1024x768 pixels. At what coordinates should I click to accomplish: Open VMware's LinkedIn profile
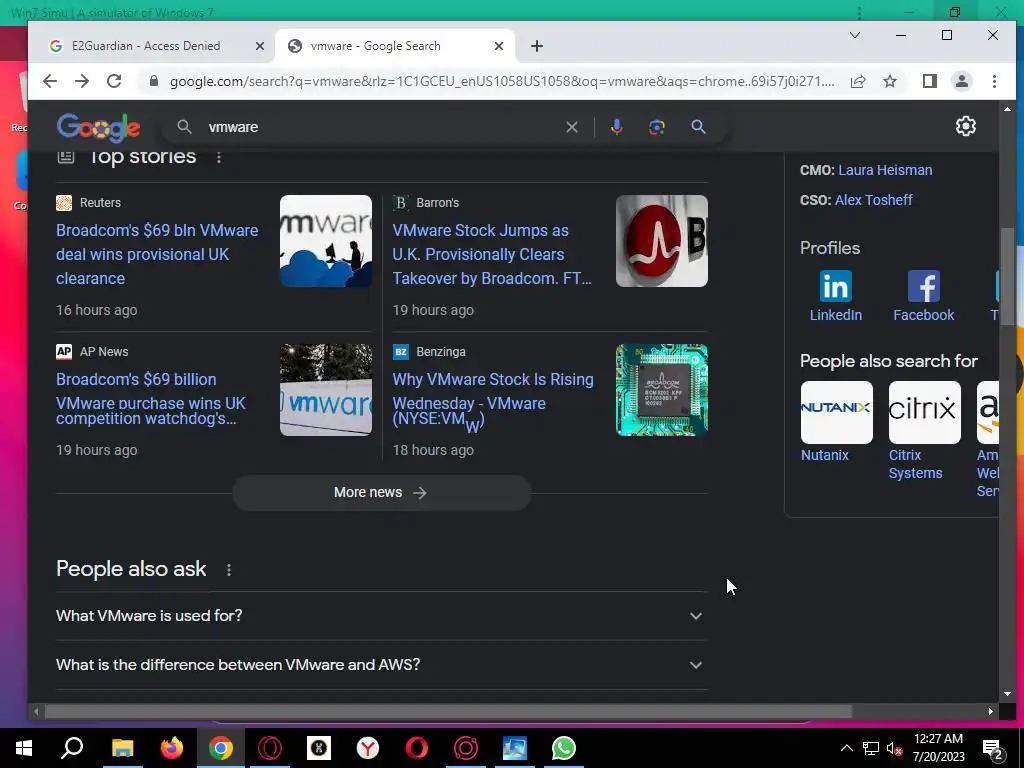[835, 296]
